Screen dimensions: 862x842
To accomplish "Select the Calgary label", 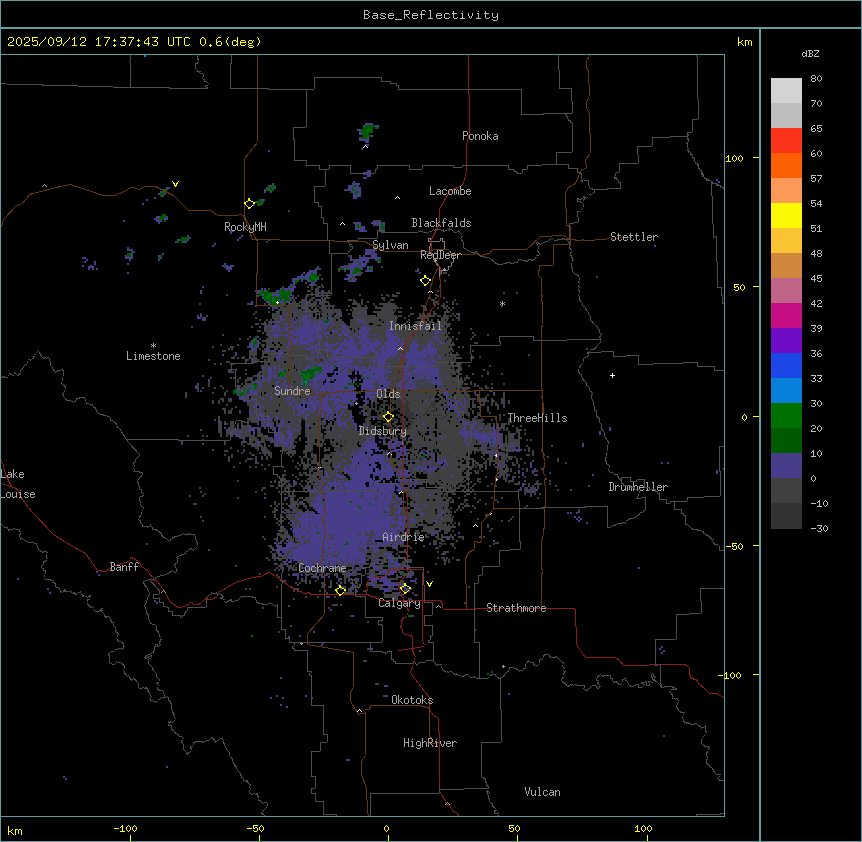I will [x=399, y=603].
